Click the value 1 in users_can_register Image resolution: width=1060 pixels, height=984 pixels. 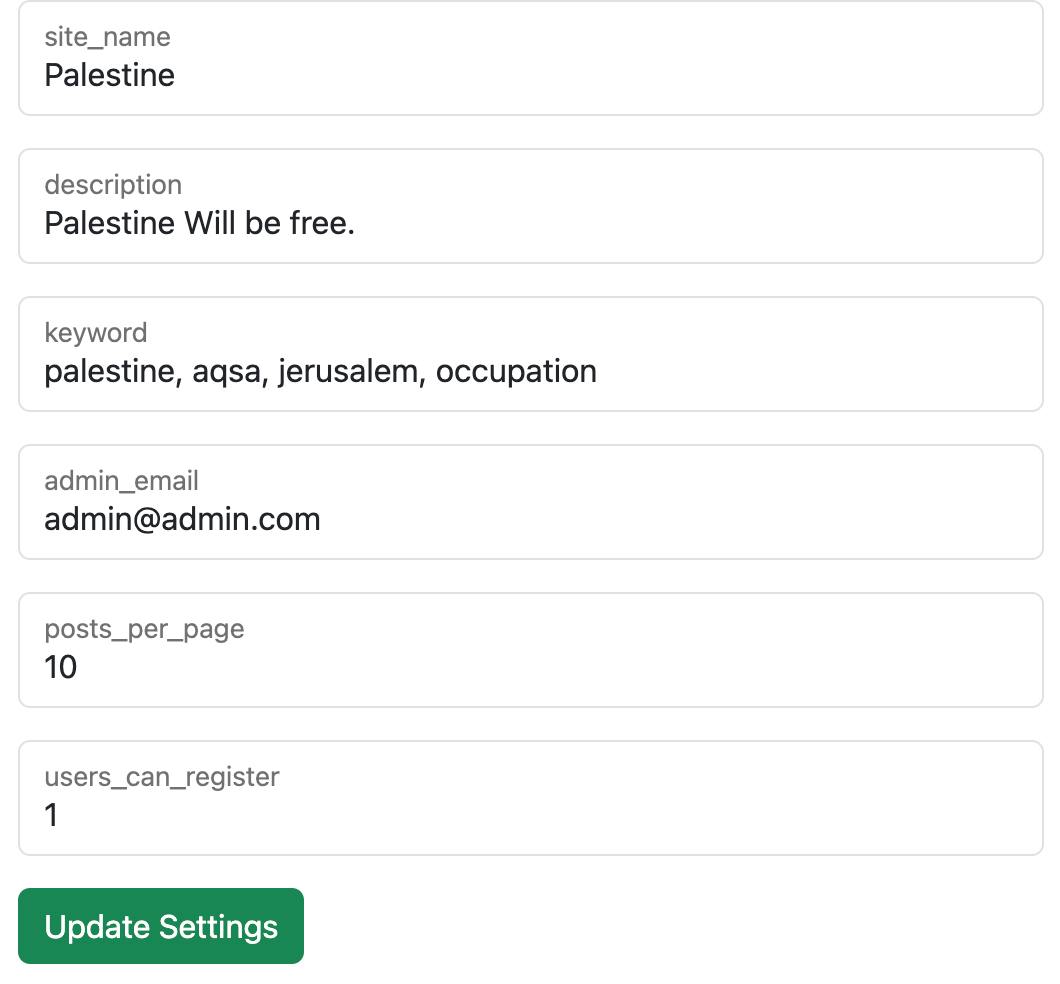tap(51, 815)
